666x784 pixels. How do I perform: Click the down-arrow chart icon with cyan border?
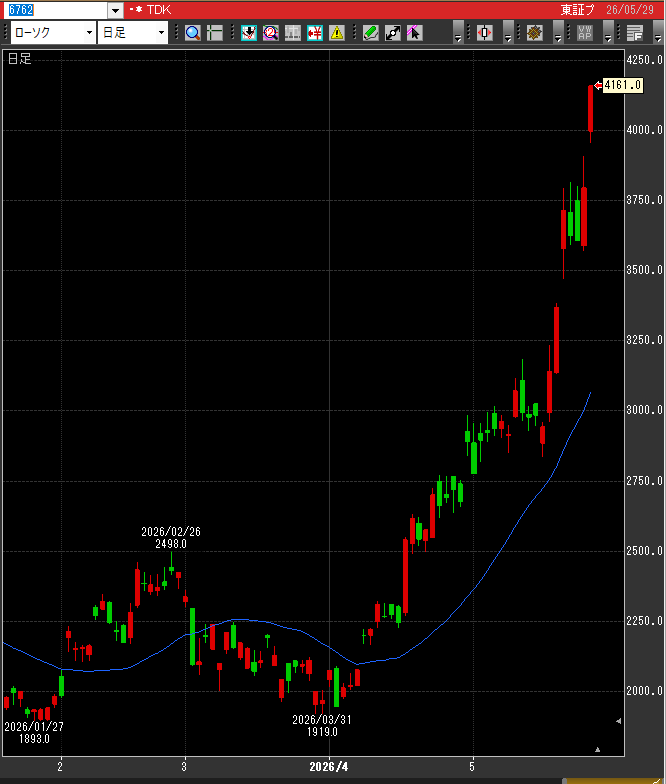point(248,33)
